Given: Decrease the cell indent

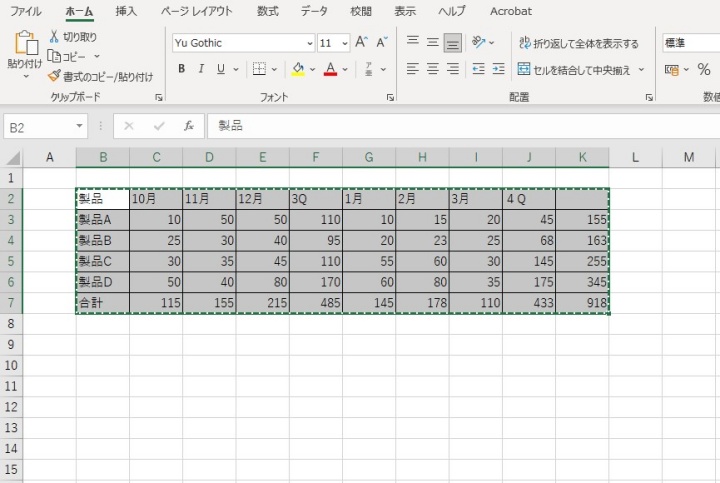Looking at the screenshot, I should coord(478,69).
